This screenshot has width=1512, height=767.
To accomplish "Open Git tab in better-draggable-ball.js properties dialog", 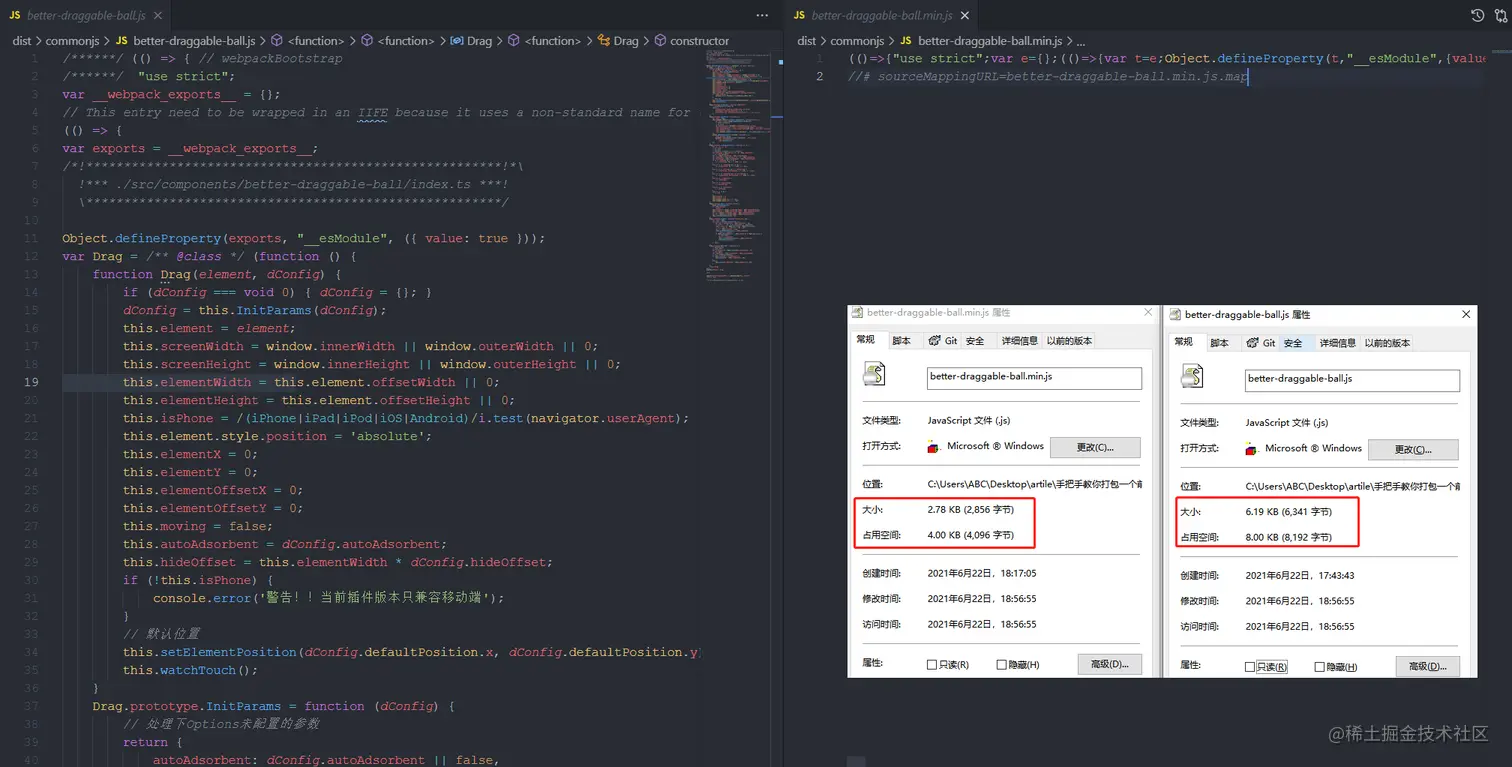I will 1261,343.
